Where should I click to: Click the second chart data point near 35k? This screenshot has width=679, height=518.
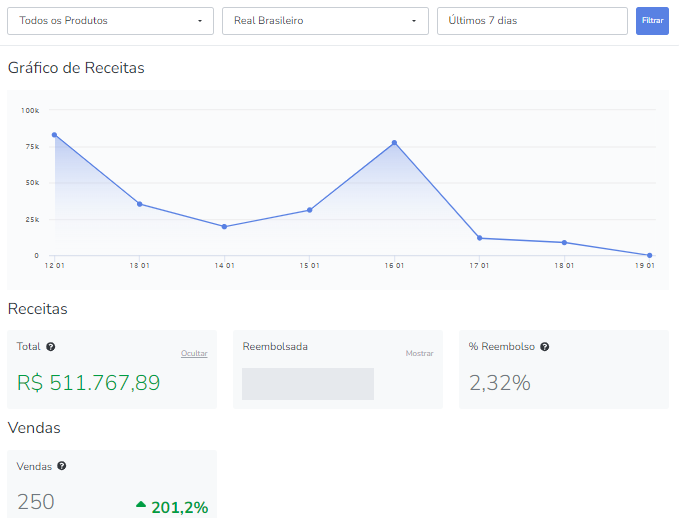click(x=139, y=204)
